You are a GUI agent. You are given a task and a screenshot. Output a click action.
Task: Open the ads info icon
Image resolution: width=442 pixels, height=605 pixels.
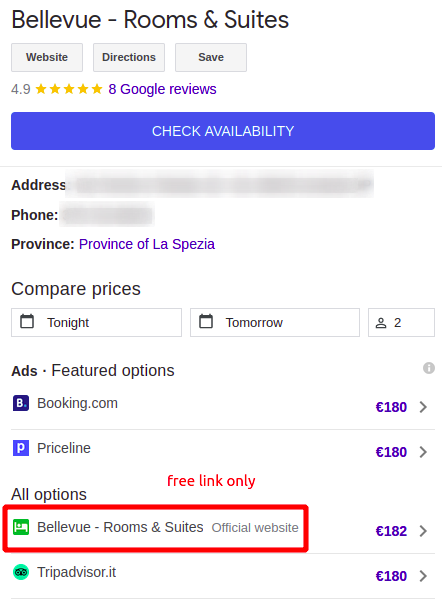(429, 368)
